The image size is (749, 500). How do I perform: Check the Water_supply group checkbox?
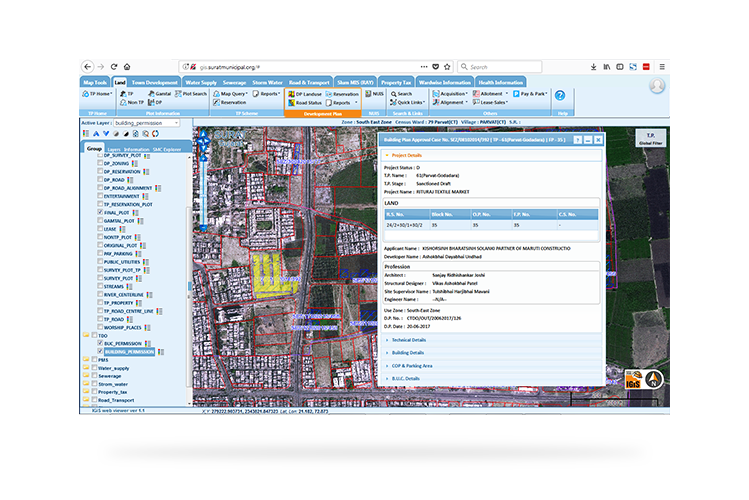(95, 368)
